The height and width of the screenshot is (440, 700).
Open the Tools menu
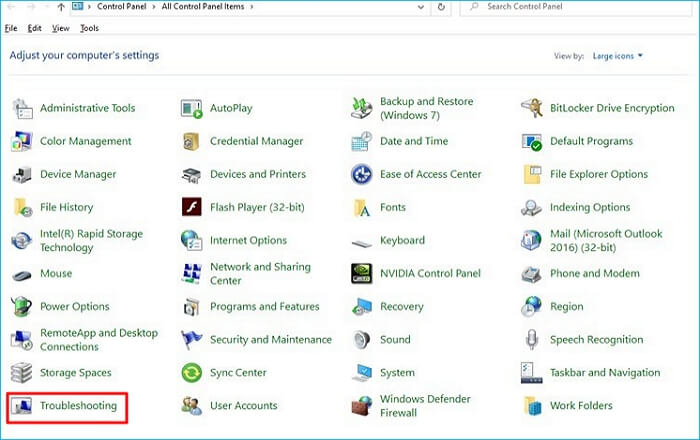tap(89, 28)
